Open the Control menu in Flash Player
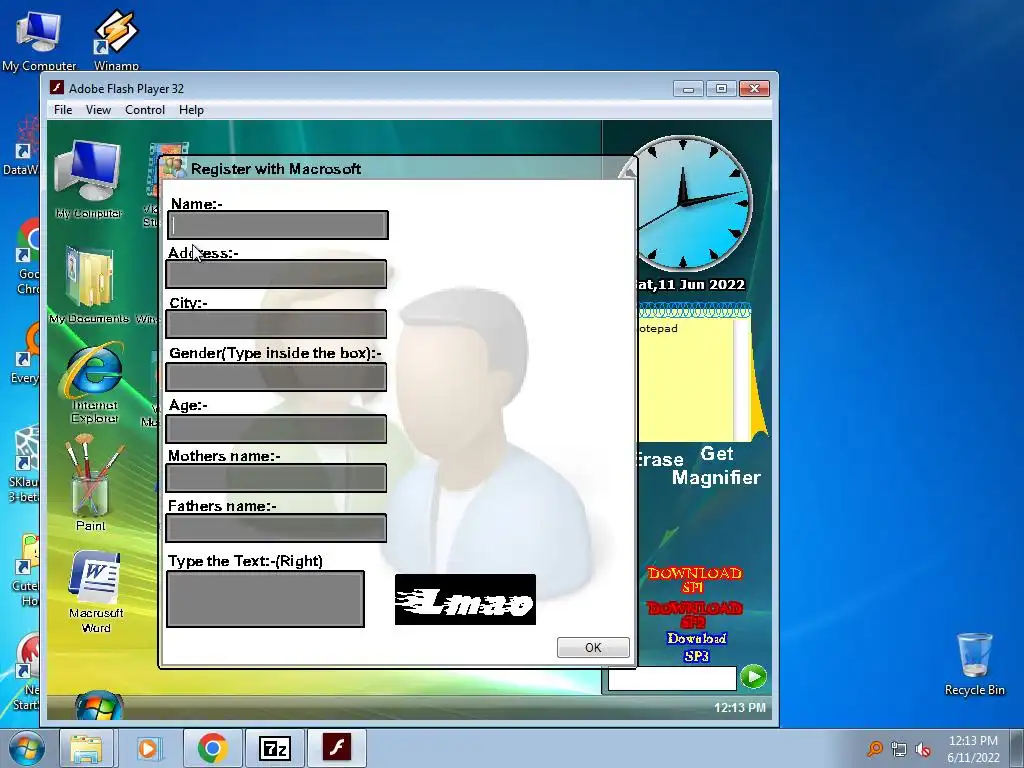This screenshot has width=1024, height=768. coord(144,110)
